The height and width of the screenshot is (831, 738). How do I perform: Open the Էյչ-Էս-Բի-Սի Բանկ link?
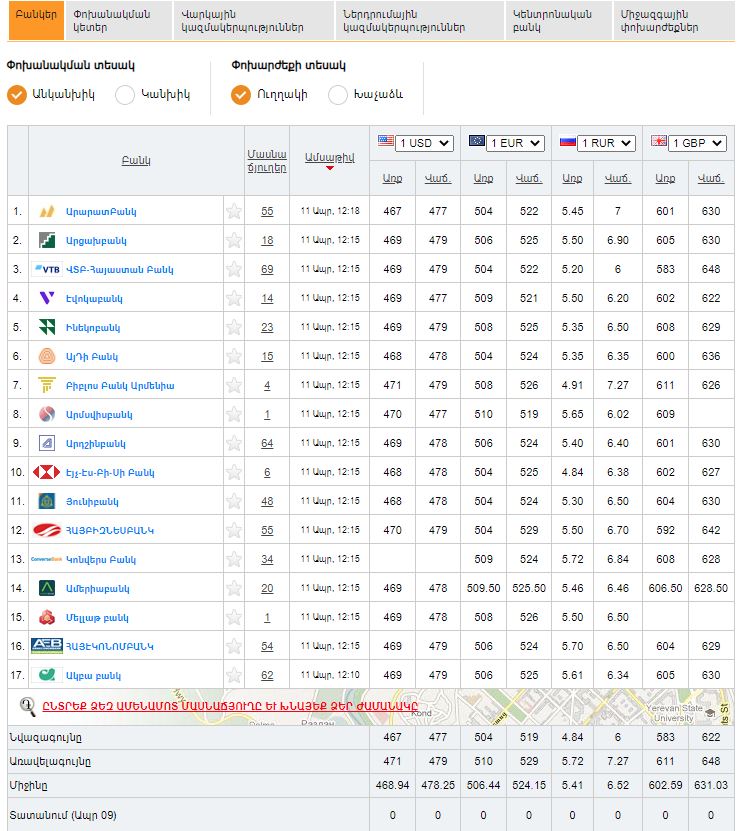coord(110,473)
